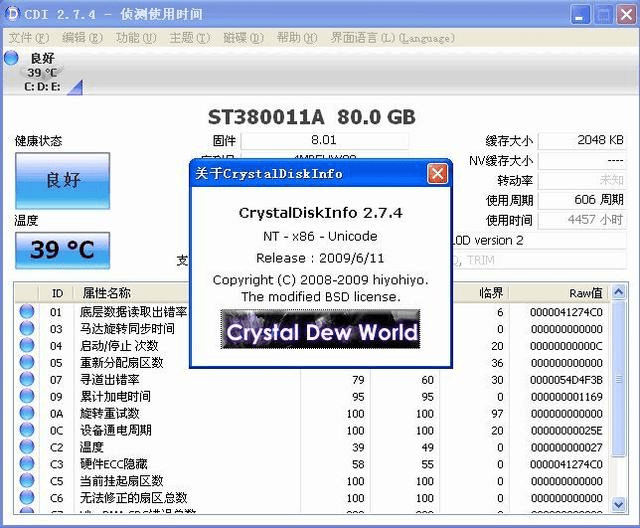Screen dimensions: 640x528
Task: Click status orb for attribute C3
Action: 27,464
